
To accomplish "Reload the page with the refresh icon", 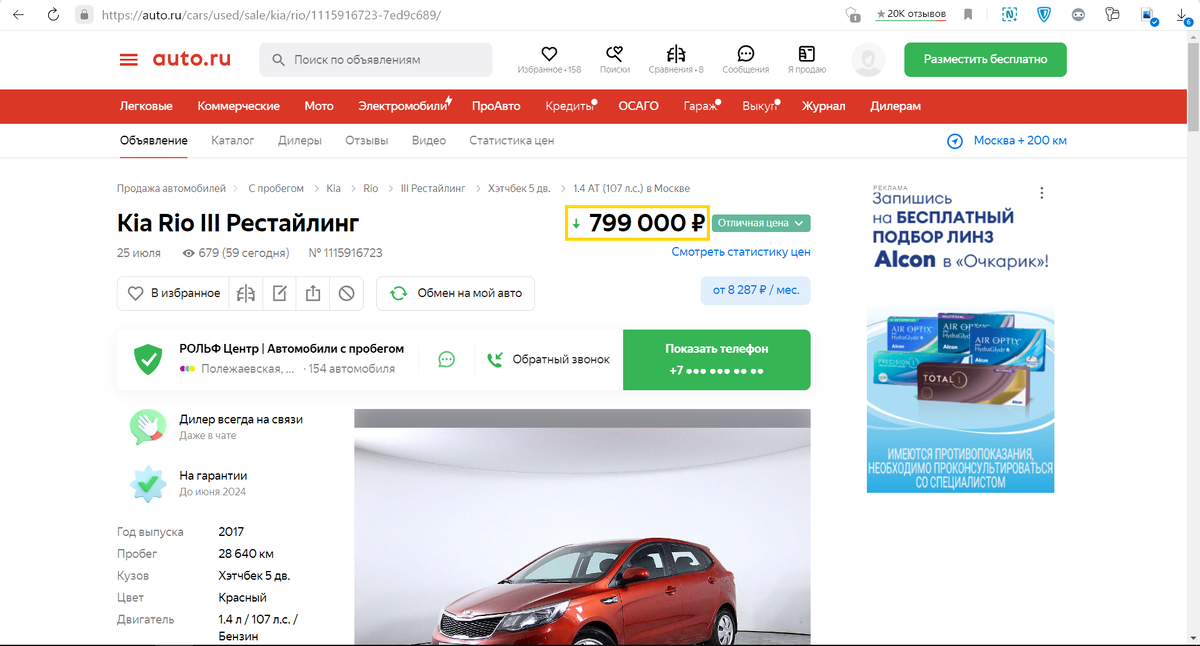I will click(53, 15).
